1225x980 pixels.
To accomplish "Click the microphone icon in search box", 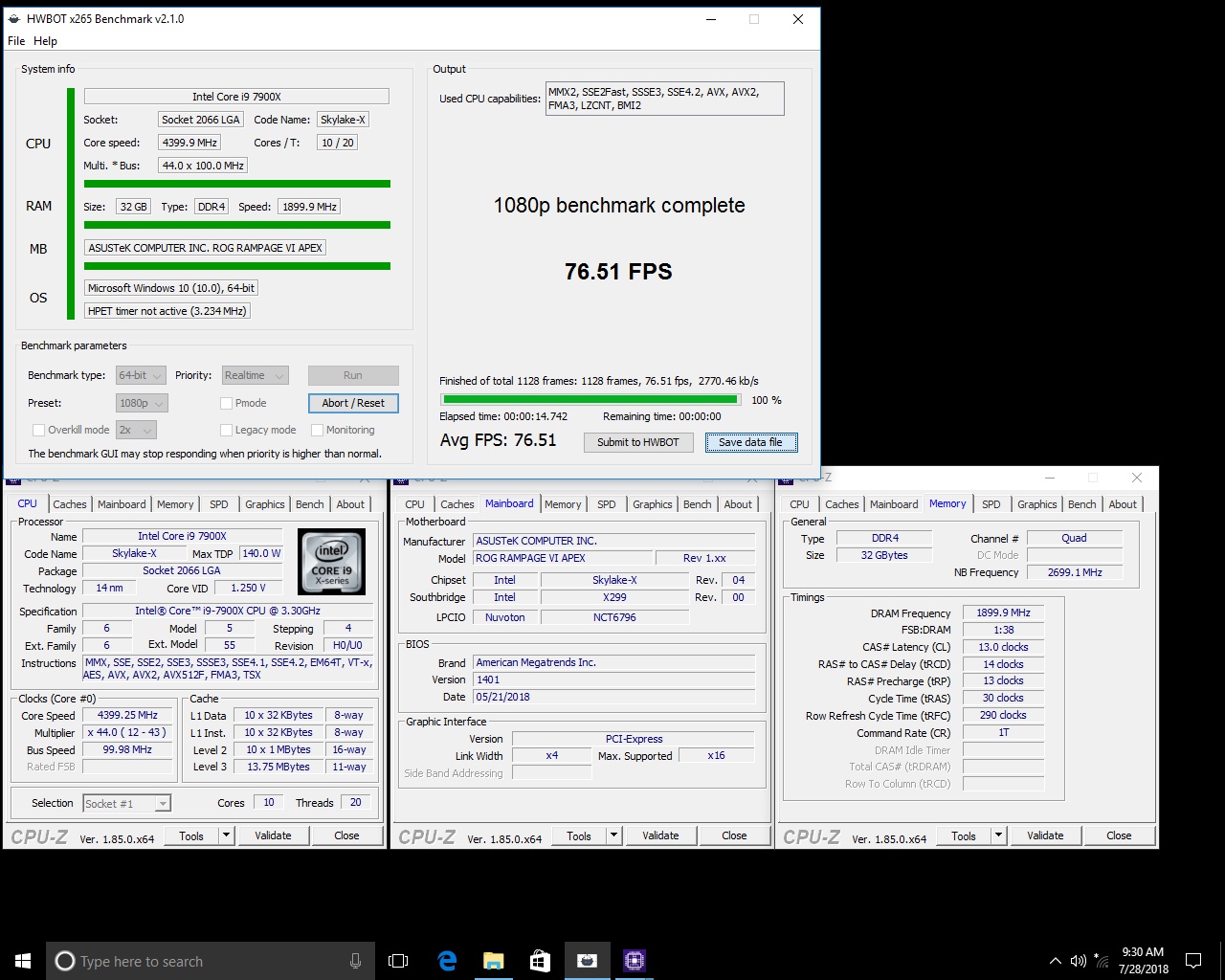I will tap(356, 961).
